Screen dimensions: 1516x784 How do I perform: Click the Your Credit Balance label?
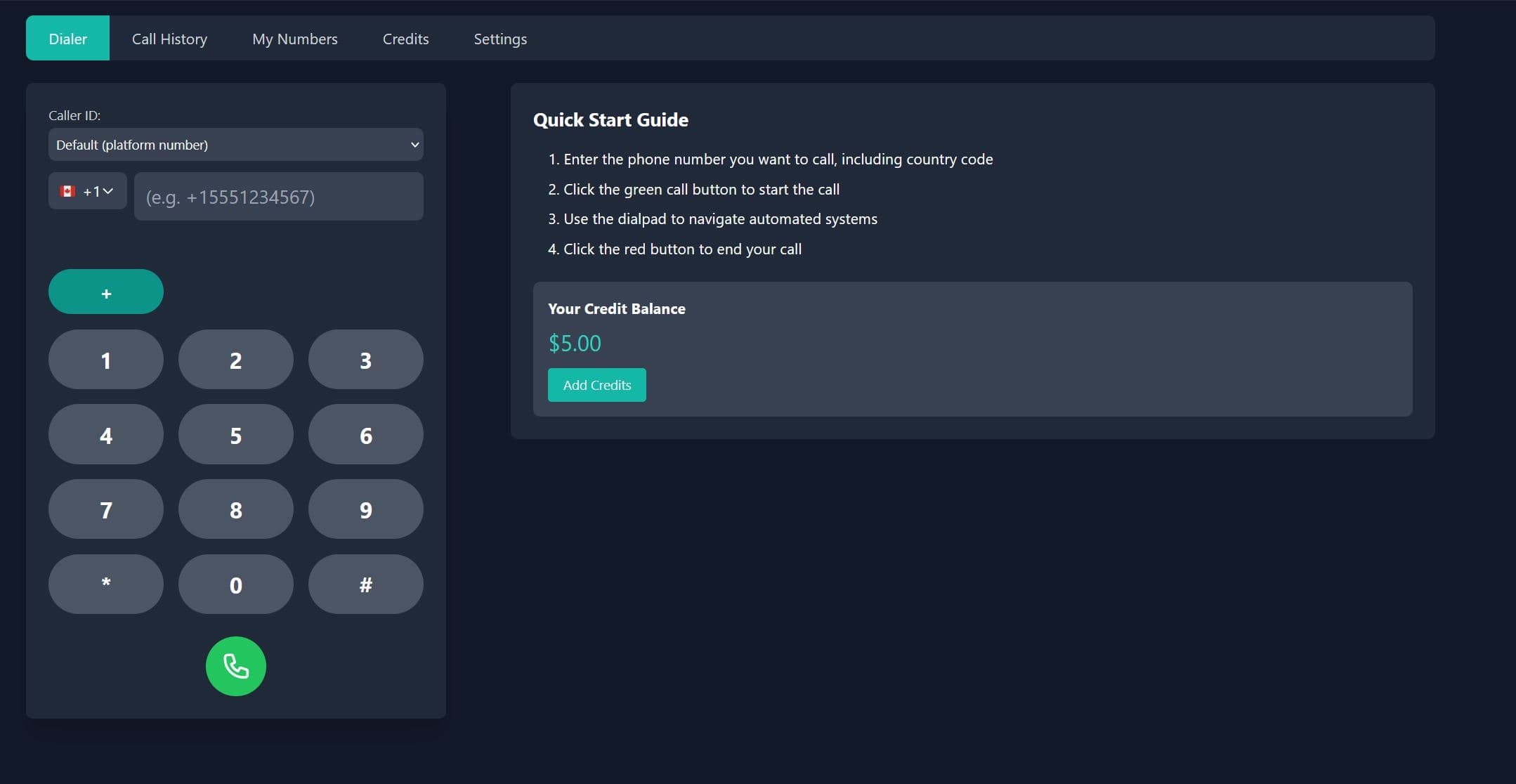pyautogui.click(x=616, y=308)
